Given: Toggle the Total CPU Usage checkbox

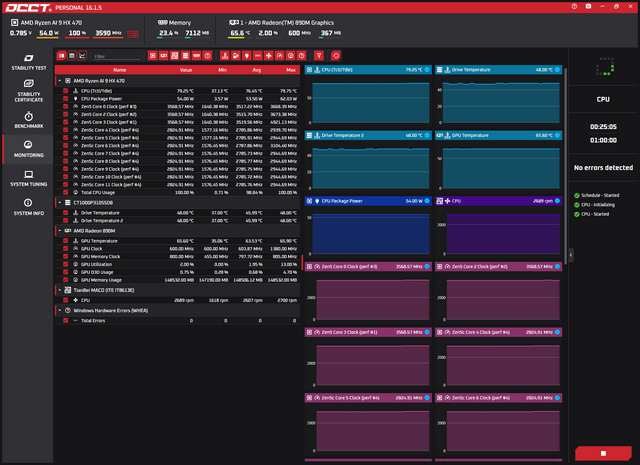Looking at the screenshot, I should (66, 192).
